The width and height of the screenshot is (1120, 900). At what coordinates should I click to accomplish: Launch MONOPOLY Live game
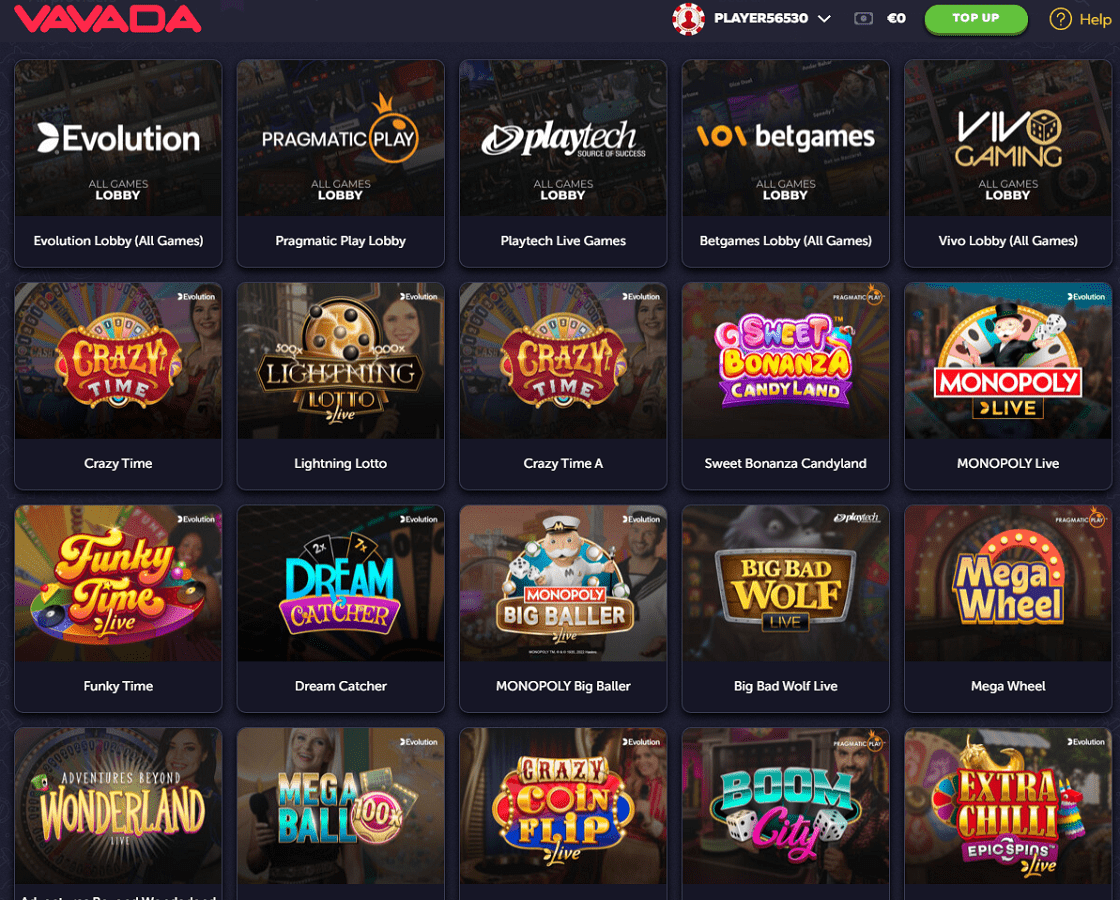tap(1008, 386)
